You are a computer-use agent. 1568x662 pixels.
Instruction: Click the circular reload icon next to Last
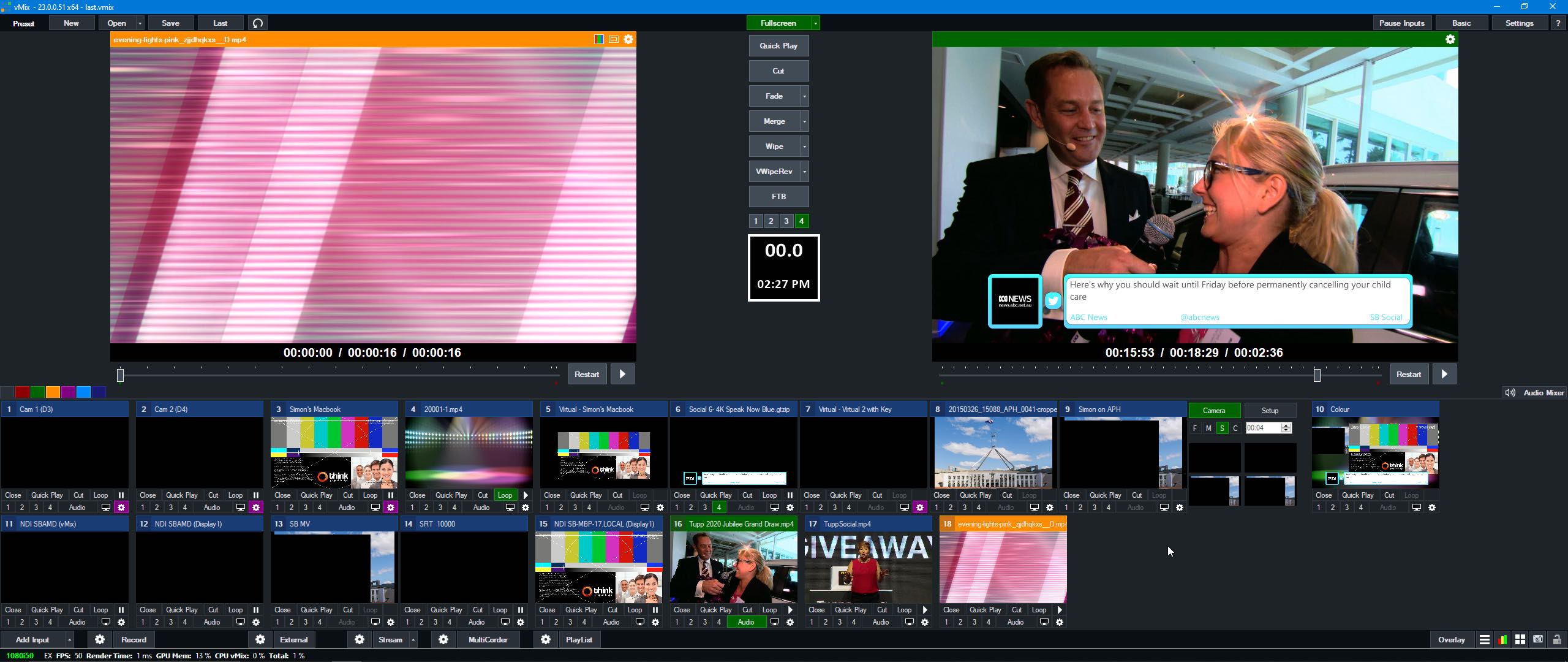pos(258,23)
